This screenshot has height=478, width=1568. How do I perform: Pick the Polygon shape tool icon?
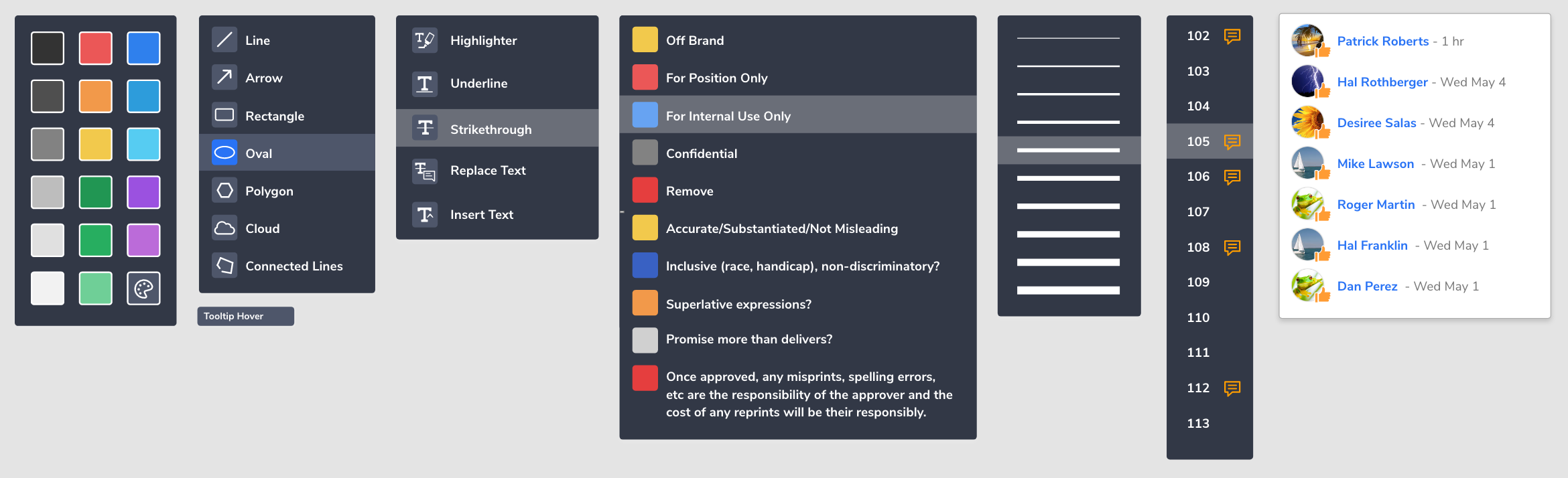pyautogui.click(x=224, y=191)
